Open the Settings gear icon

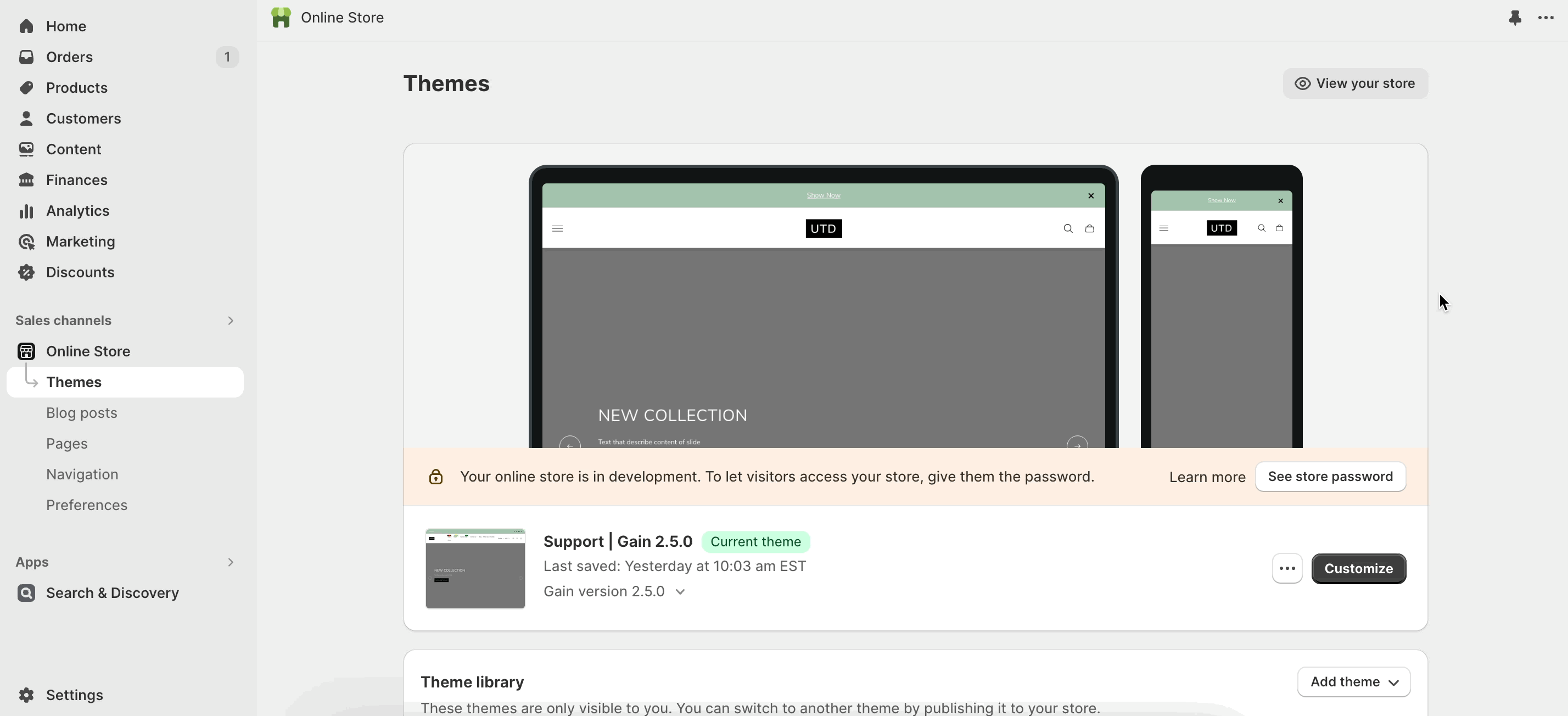coord(26,695)
